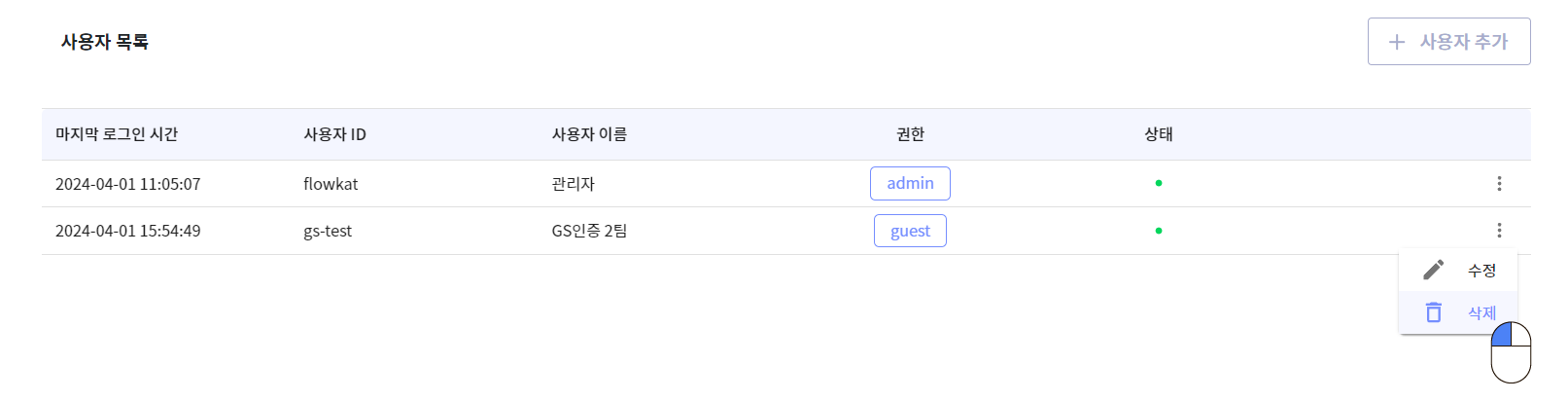
Task: Click the pencil icon beside 수정
Action: click(1433, 270)
